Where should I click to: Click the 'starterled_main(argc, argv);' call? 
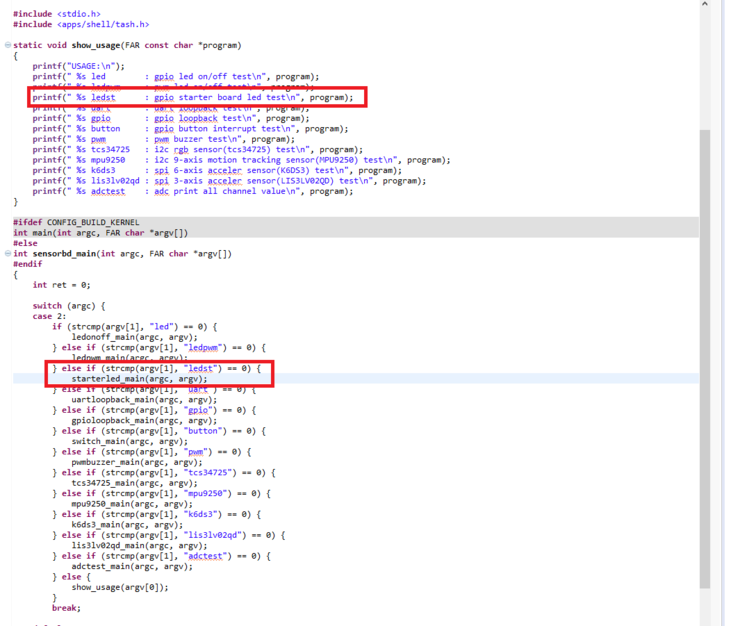[x=139, y=379]
